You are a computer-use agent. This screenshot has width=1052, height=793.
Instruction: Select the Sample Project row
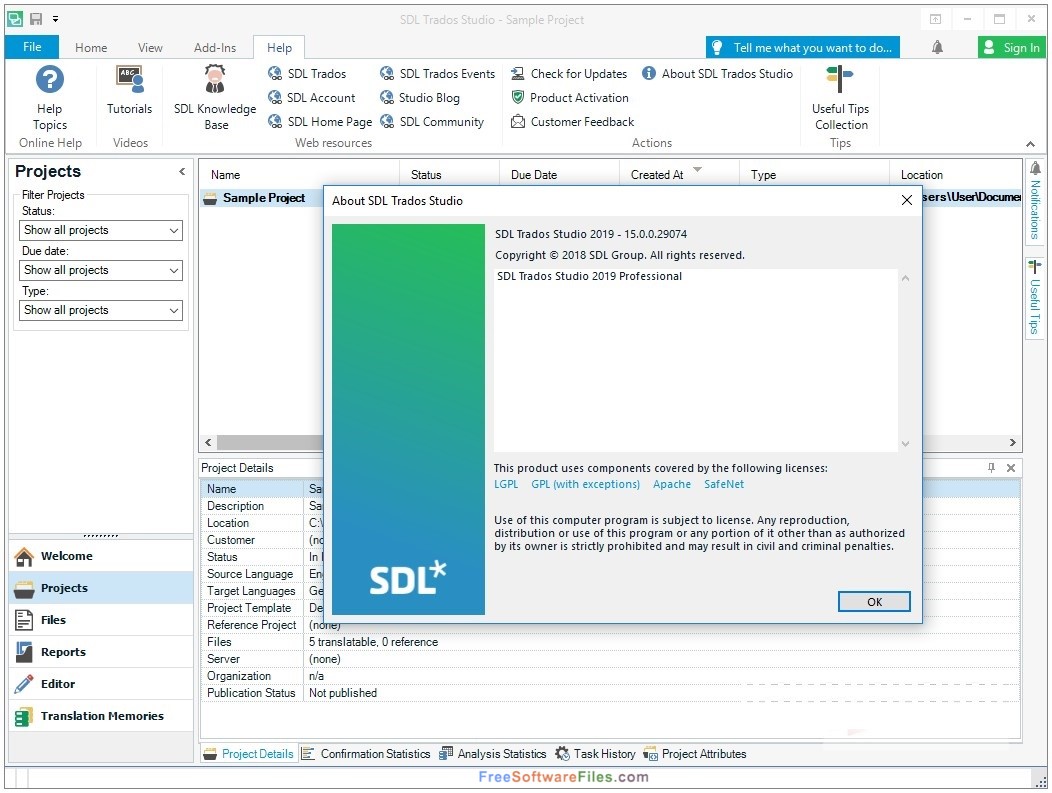tap(262, 198)
